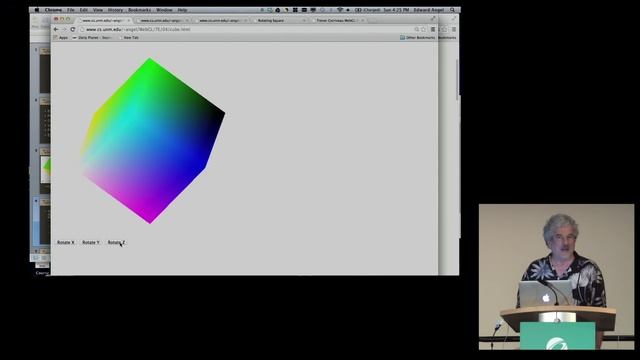Click the Edward Angel user name
This screenshot has height=360, width=640.
[x=429, y=10]
